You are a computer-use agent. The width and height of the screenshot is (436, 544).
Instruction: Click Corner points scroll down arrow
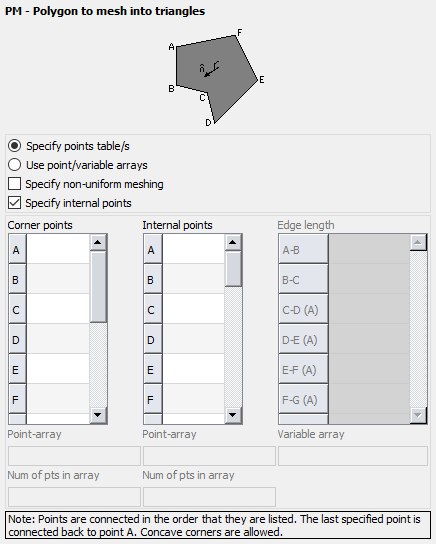pyautogui.click(x=98, y=415)
